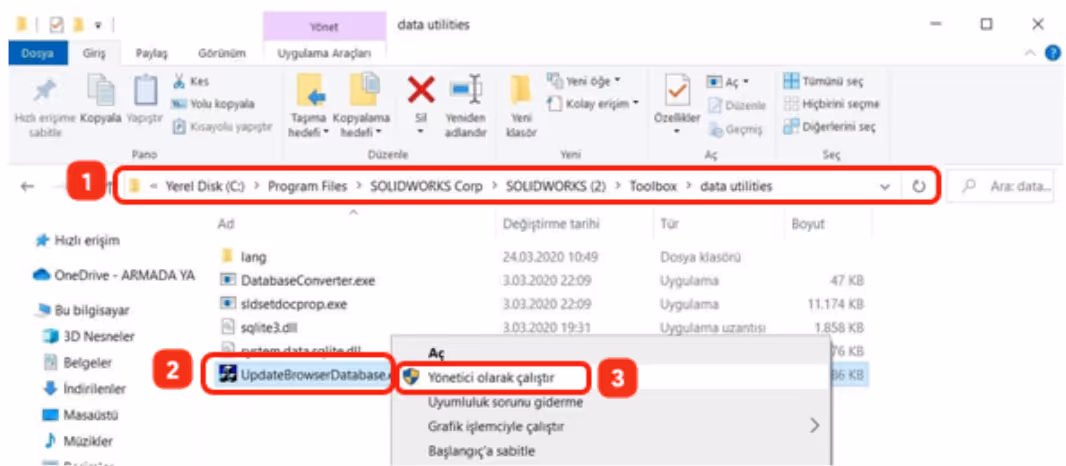Click the Yapıştır clipboard icon

pyautogui.click(x=145, y=90)
